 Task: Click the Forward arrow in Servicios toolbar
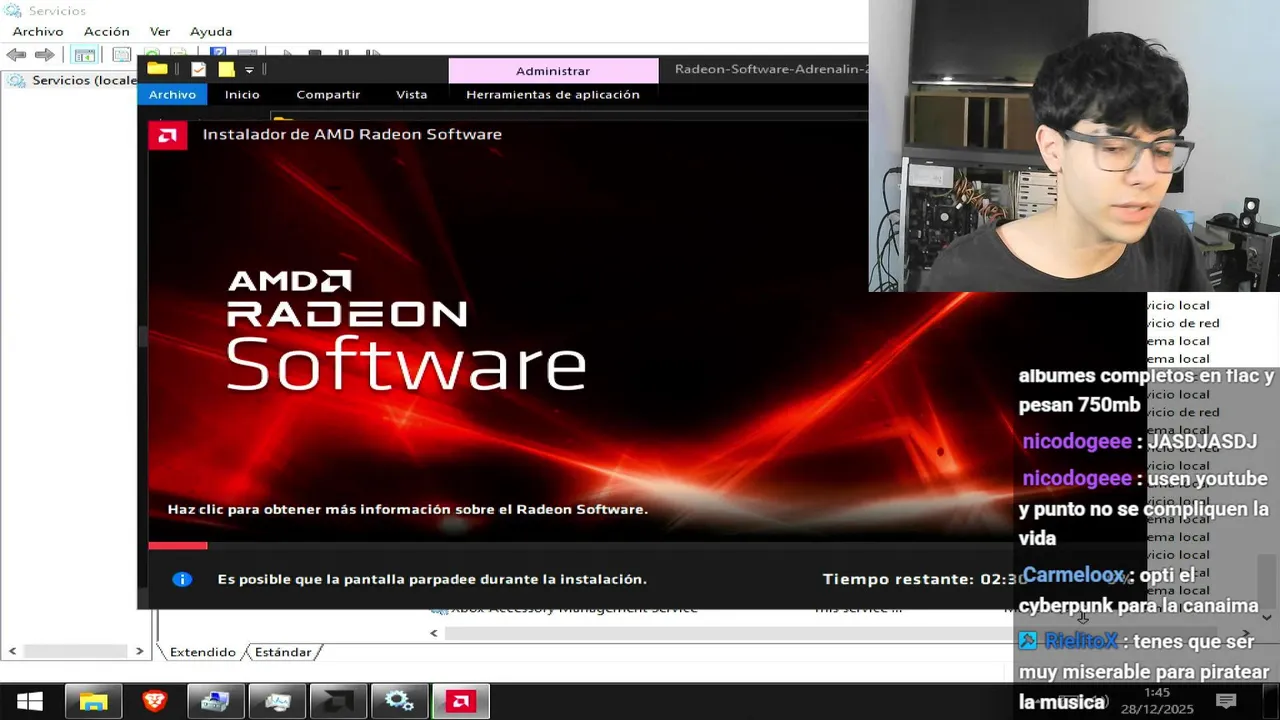coord(45,55)
